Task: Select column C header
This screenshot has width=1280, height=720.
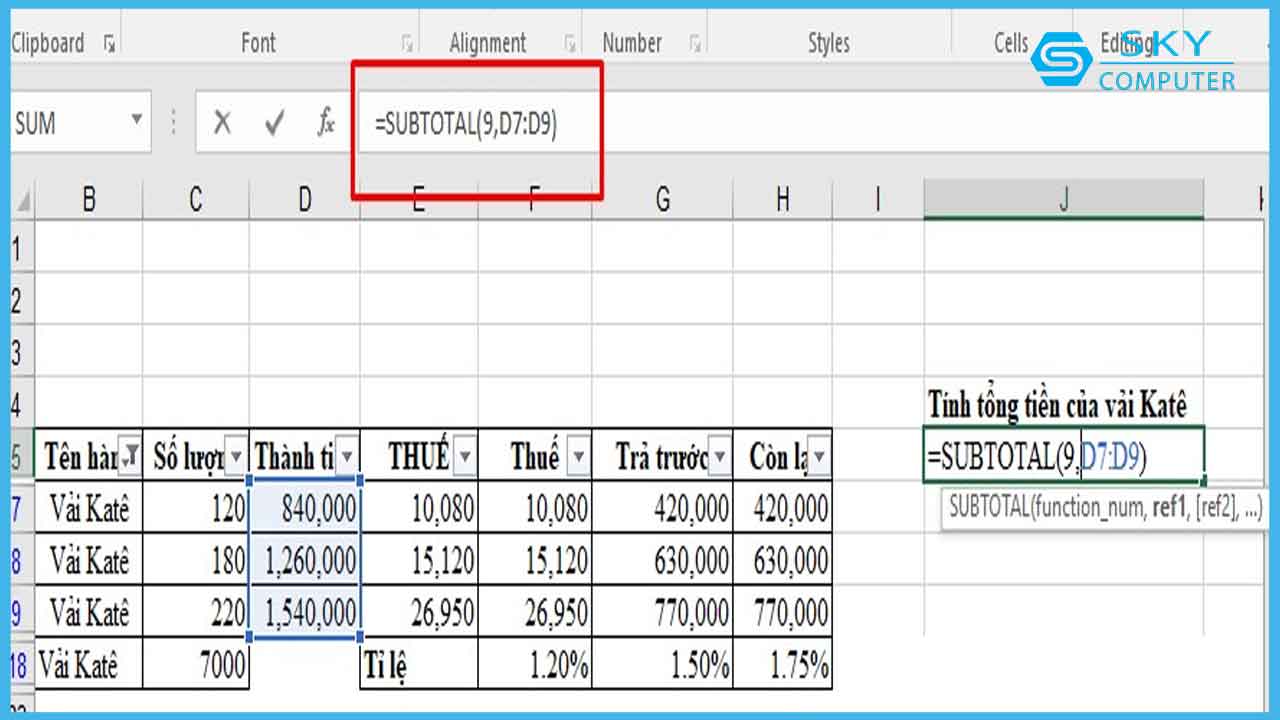Action: pyautogui.click(x=196, y=200)
